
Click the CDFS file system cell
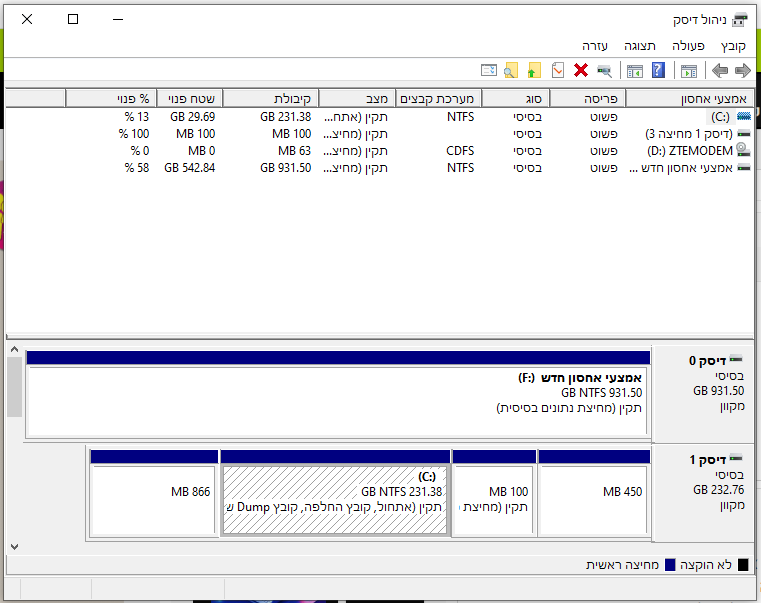pos(460,151)
